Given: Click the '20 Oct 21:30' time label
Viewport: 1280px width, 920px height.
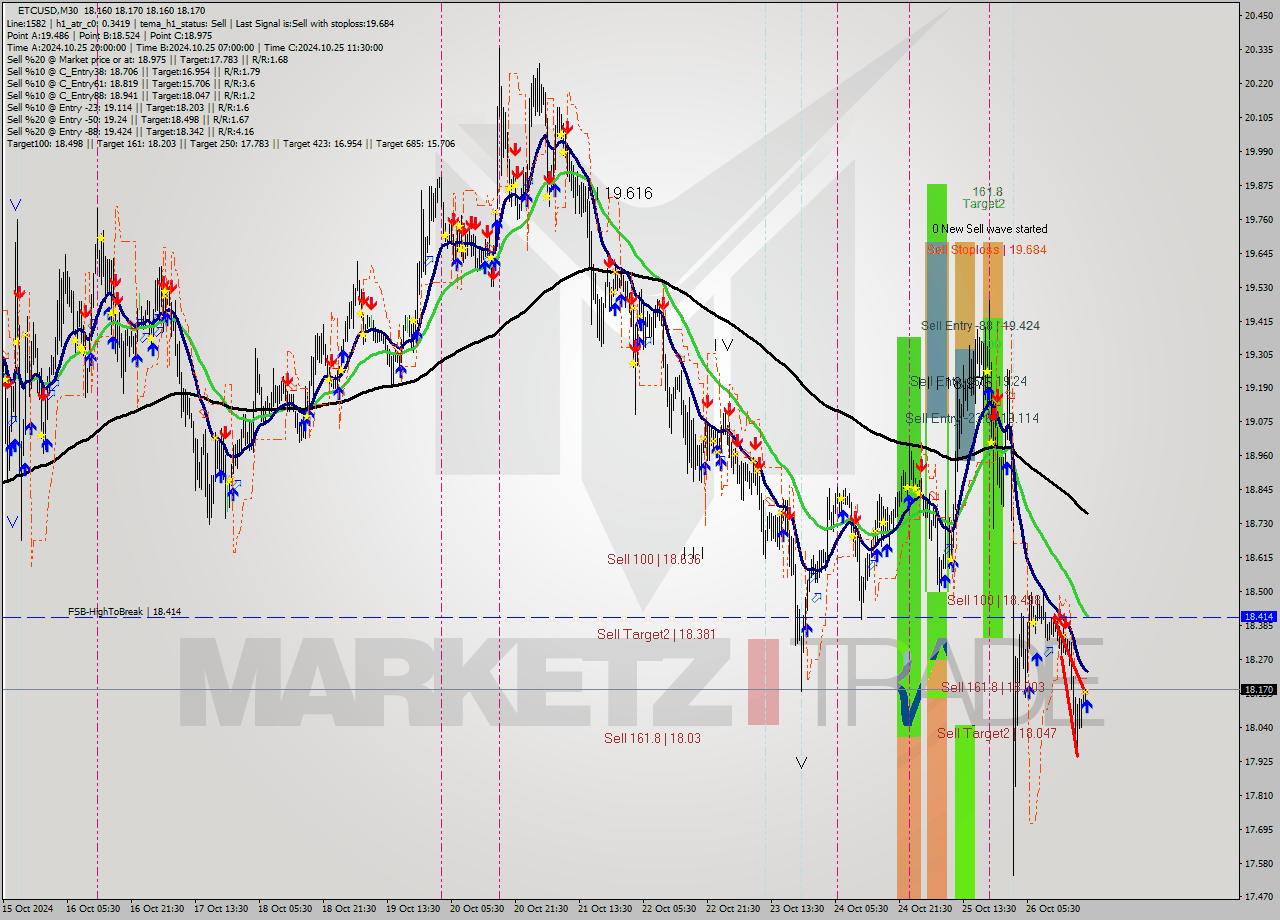Looking at the screenshot, I should click(541, 909).
